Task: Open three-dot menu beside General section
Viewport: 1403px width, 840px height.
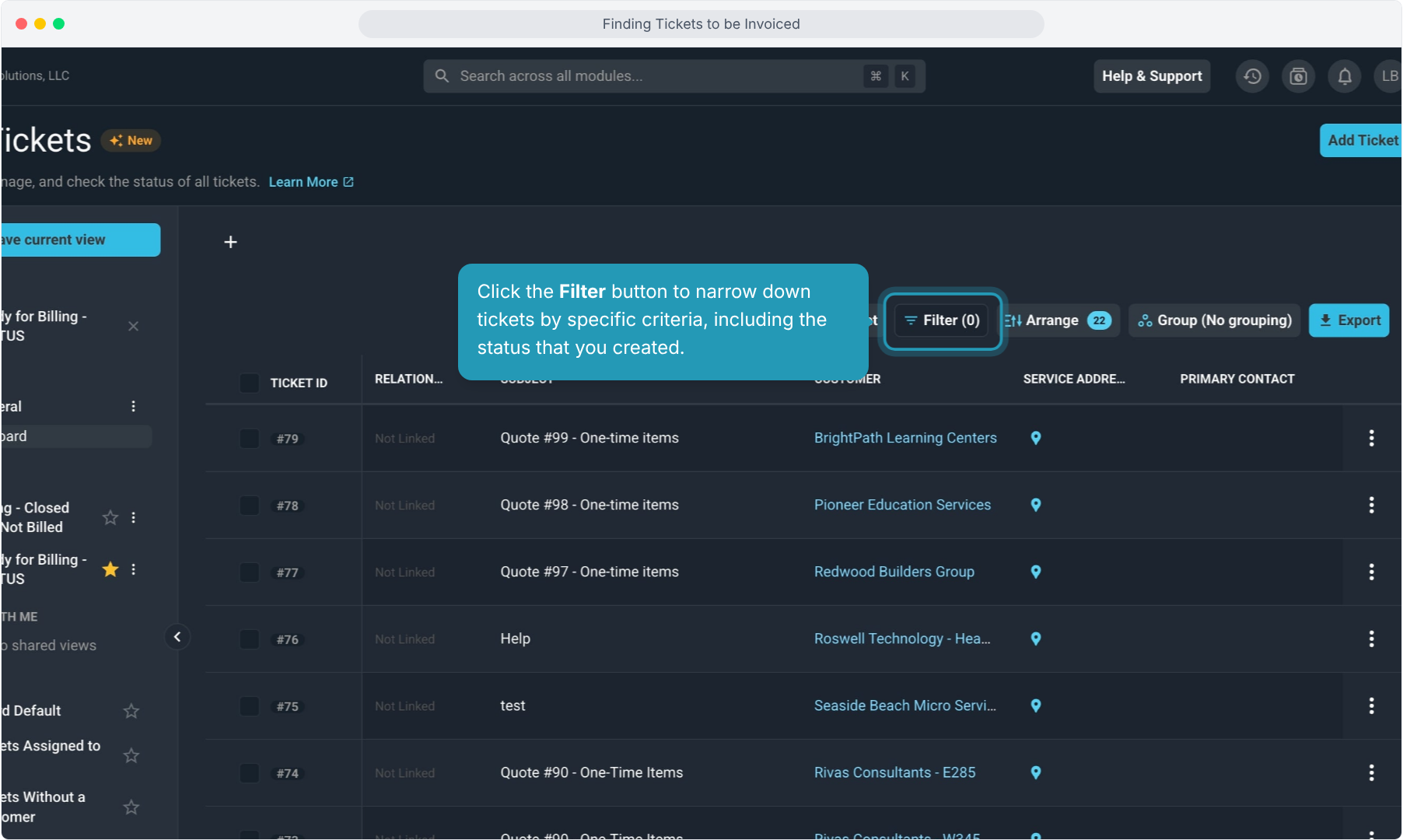Action: click(134, 406)
